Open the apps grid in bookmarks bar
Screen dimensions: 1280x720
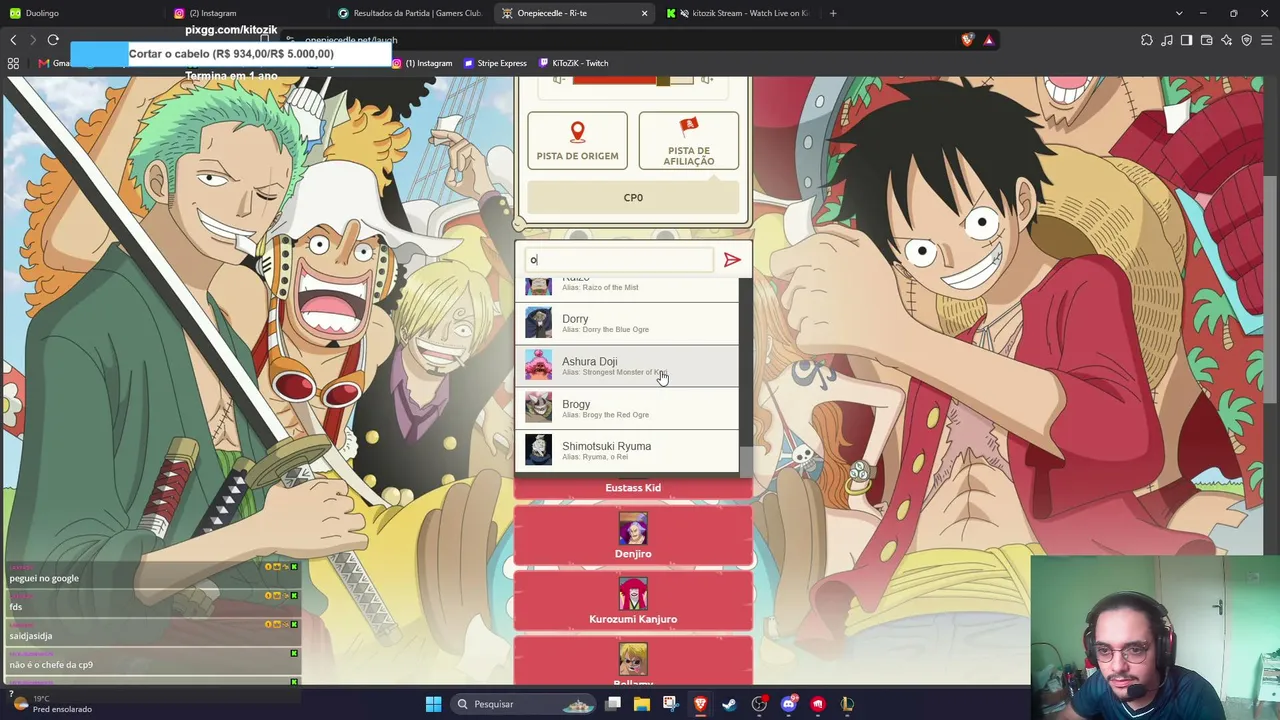coord(13,63)
